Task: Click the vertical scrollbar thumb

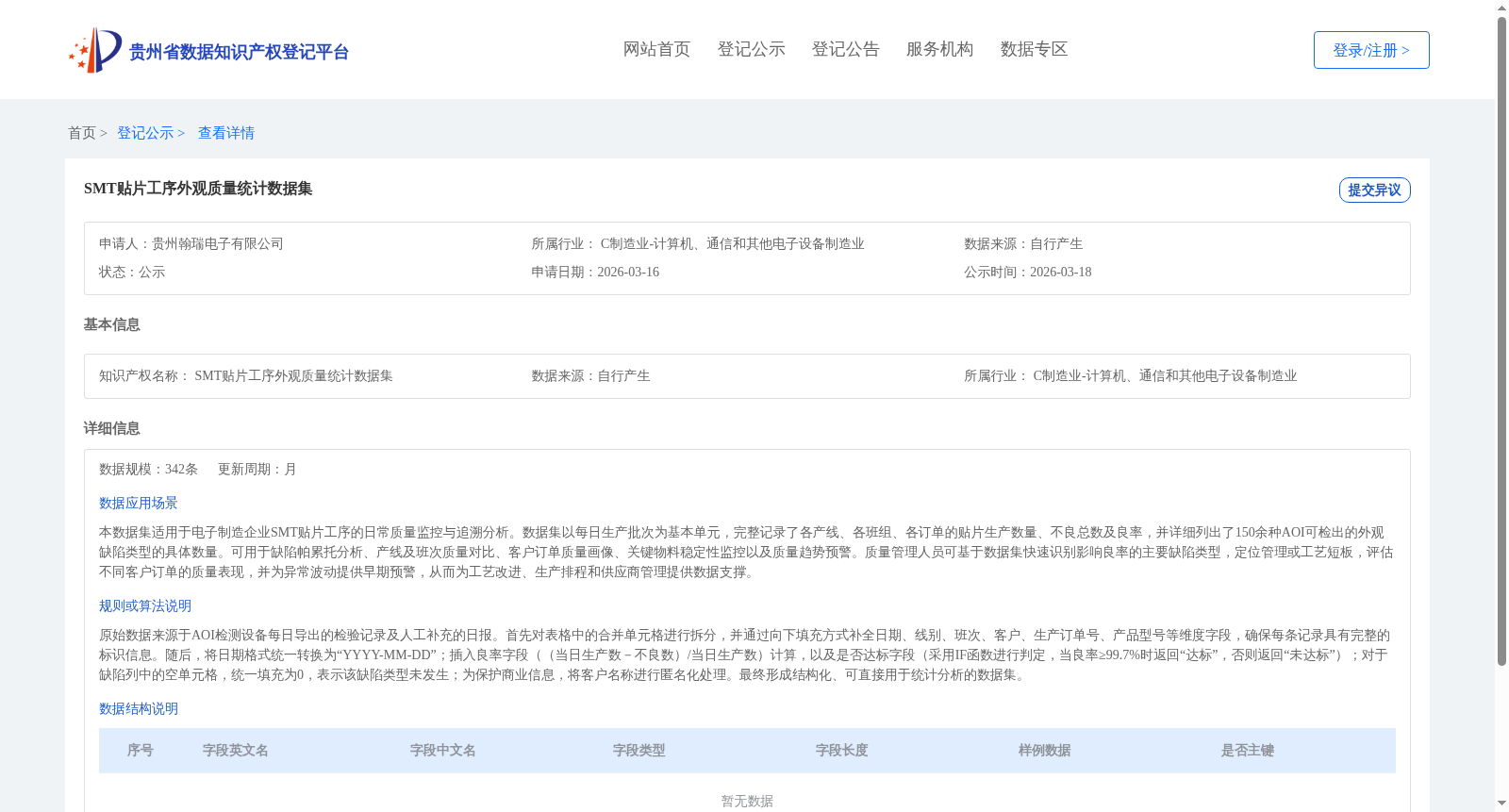Action: 1501,341
